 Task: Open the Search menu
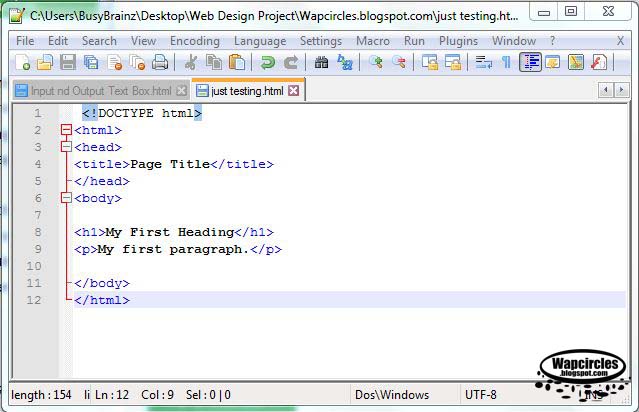99,41
